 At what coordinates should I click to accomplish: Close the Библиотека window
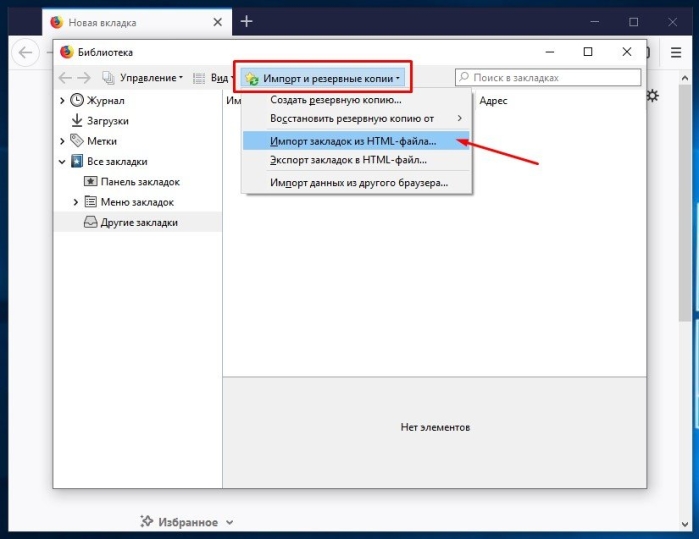click(x=627, y=52)
